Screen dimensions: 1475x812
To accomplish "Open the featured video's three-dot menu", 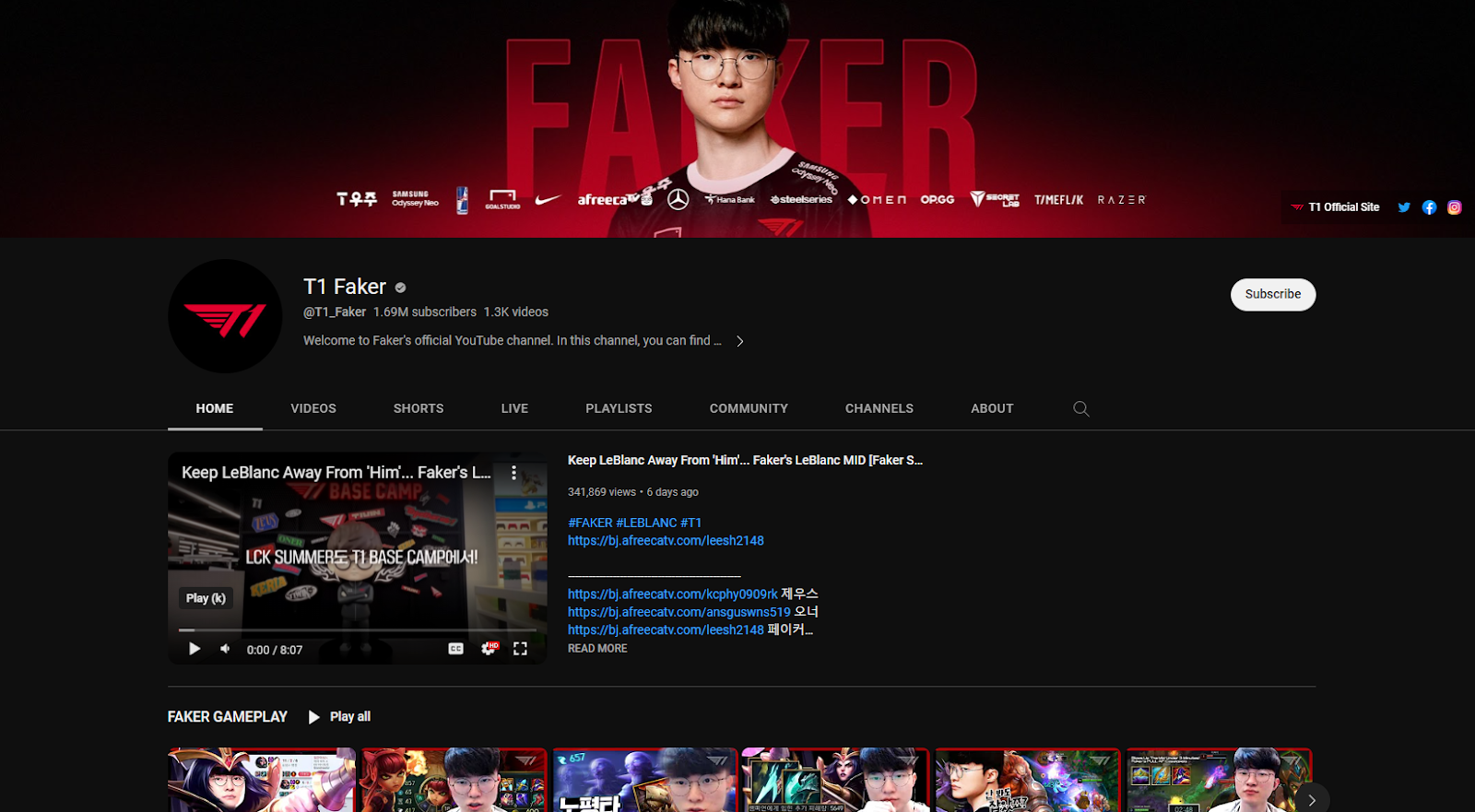I will click(513, 473).
